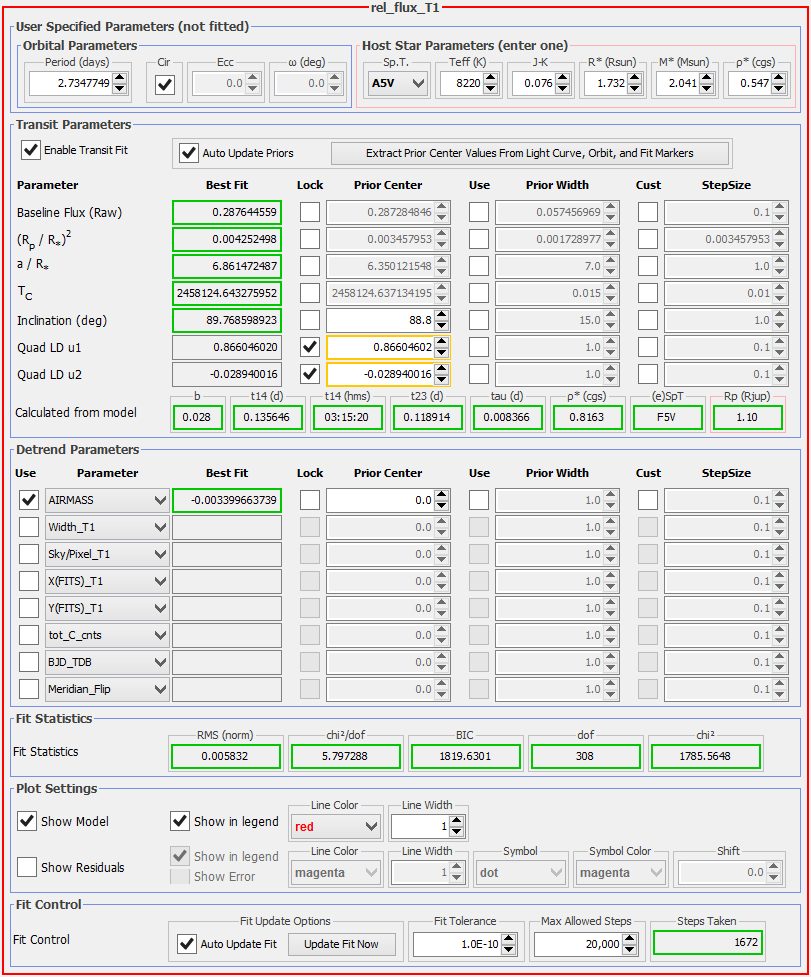Enable the Show Residuals checkbox
The height and width of the screenshot is (977, 811).
(27, 867)
